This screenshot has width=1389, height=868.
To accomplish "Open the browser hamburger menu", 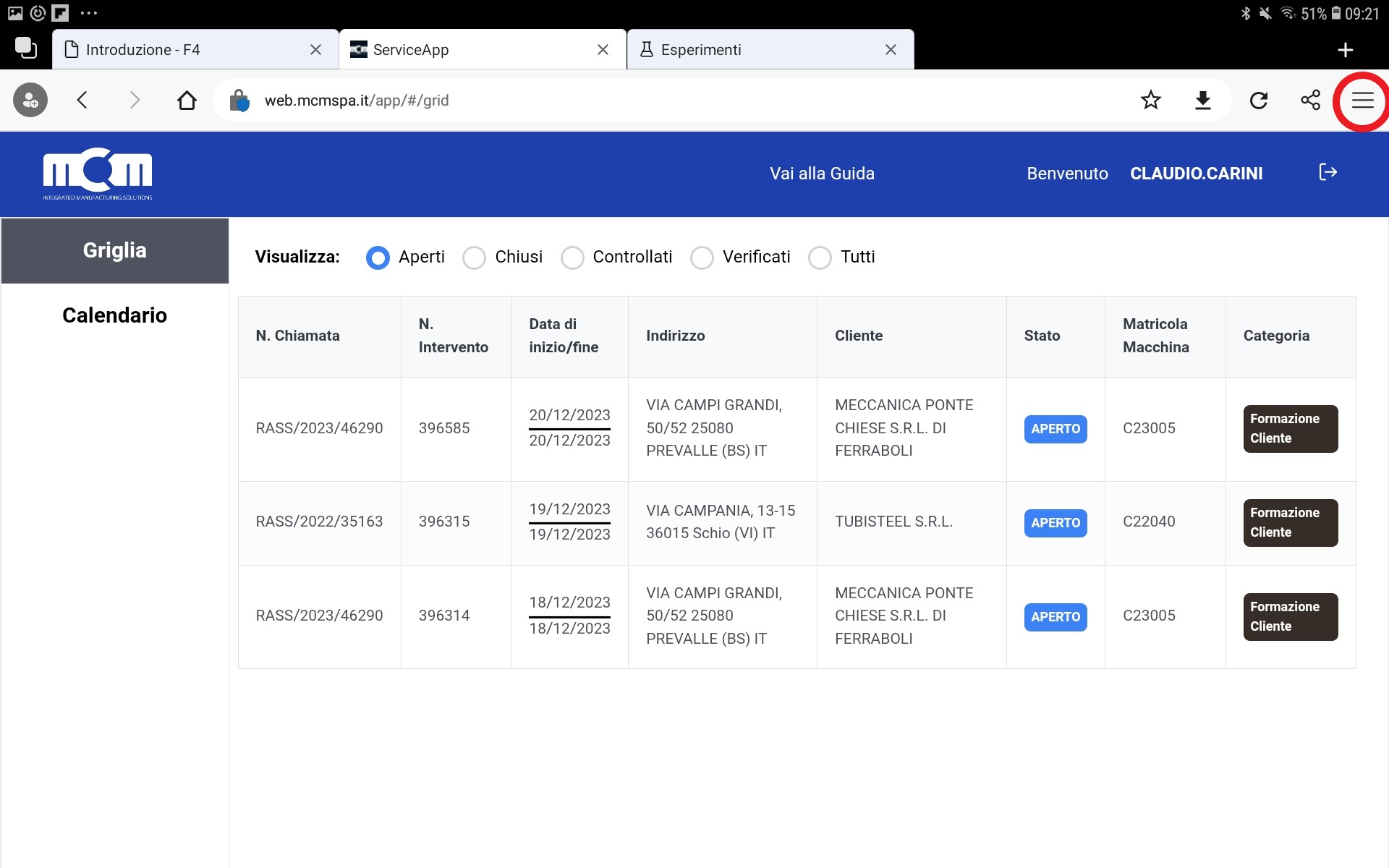I will pyautogui.click(x=1362, y=101).
